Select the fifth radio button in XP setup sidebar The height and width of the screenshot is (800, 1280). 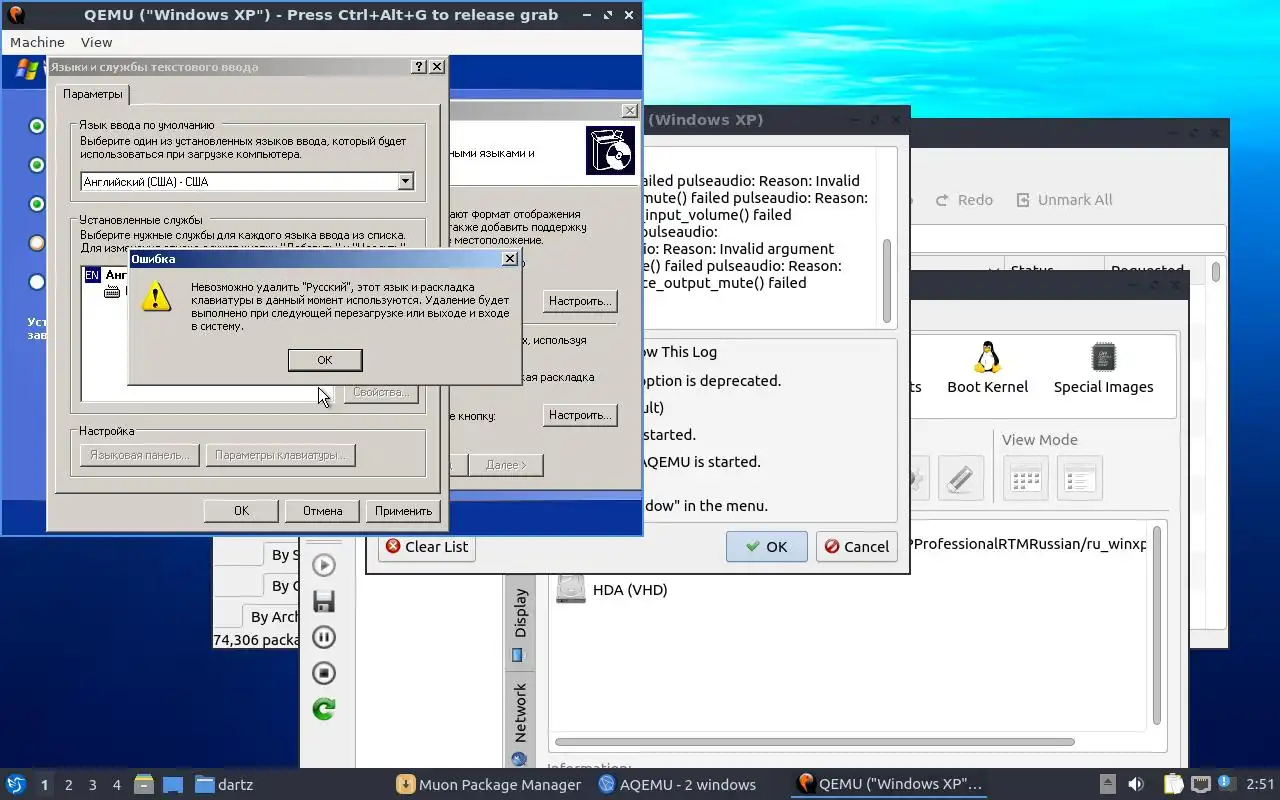(x=37, y=282)
